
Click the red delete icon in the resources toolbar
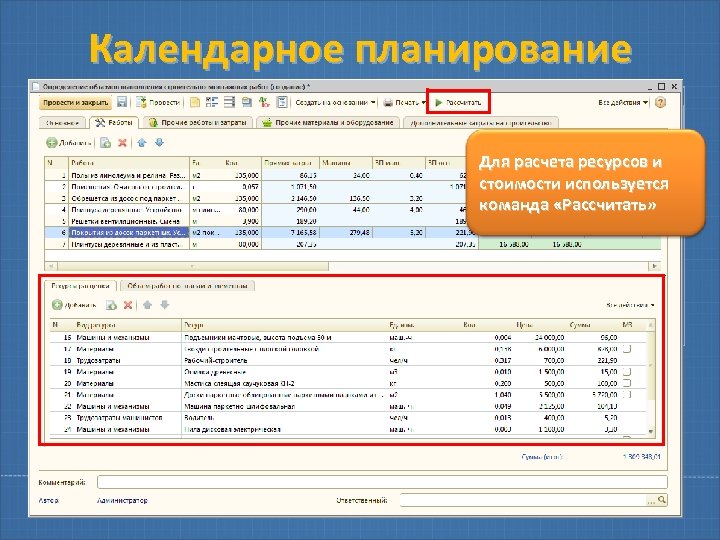pos(128,305)
